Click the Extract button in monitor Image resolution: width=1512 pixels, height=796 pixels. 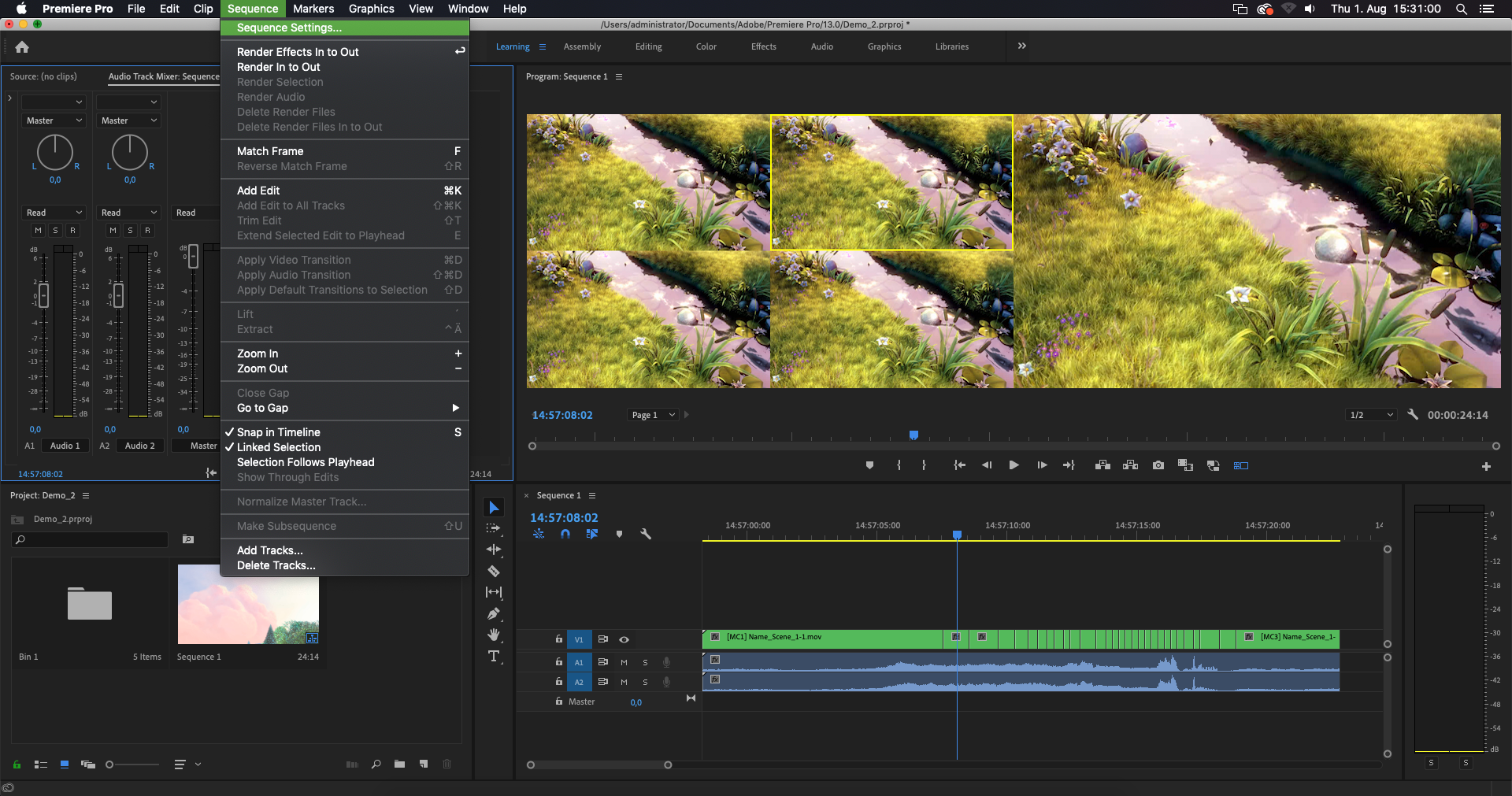point(1130,465)
